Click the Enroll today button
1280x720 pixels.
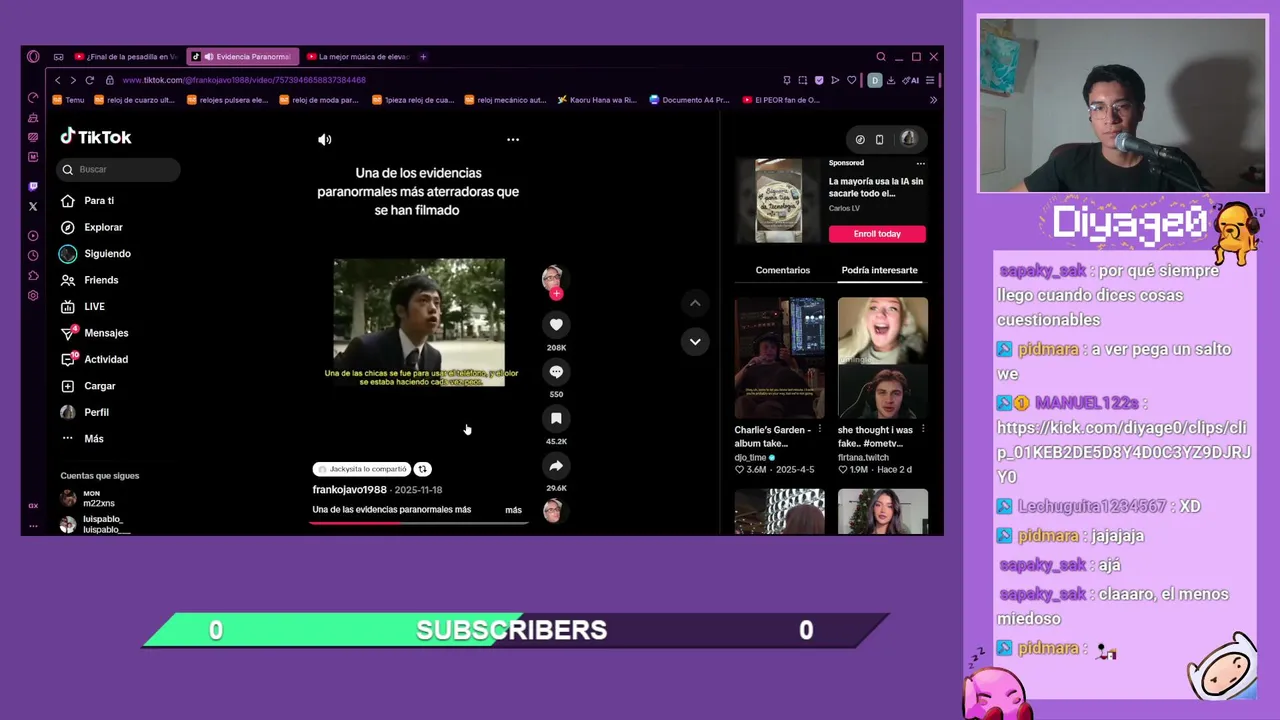click(x=877, y=234)
